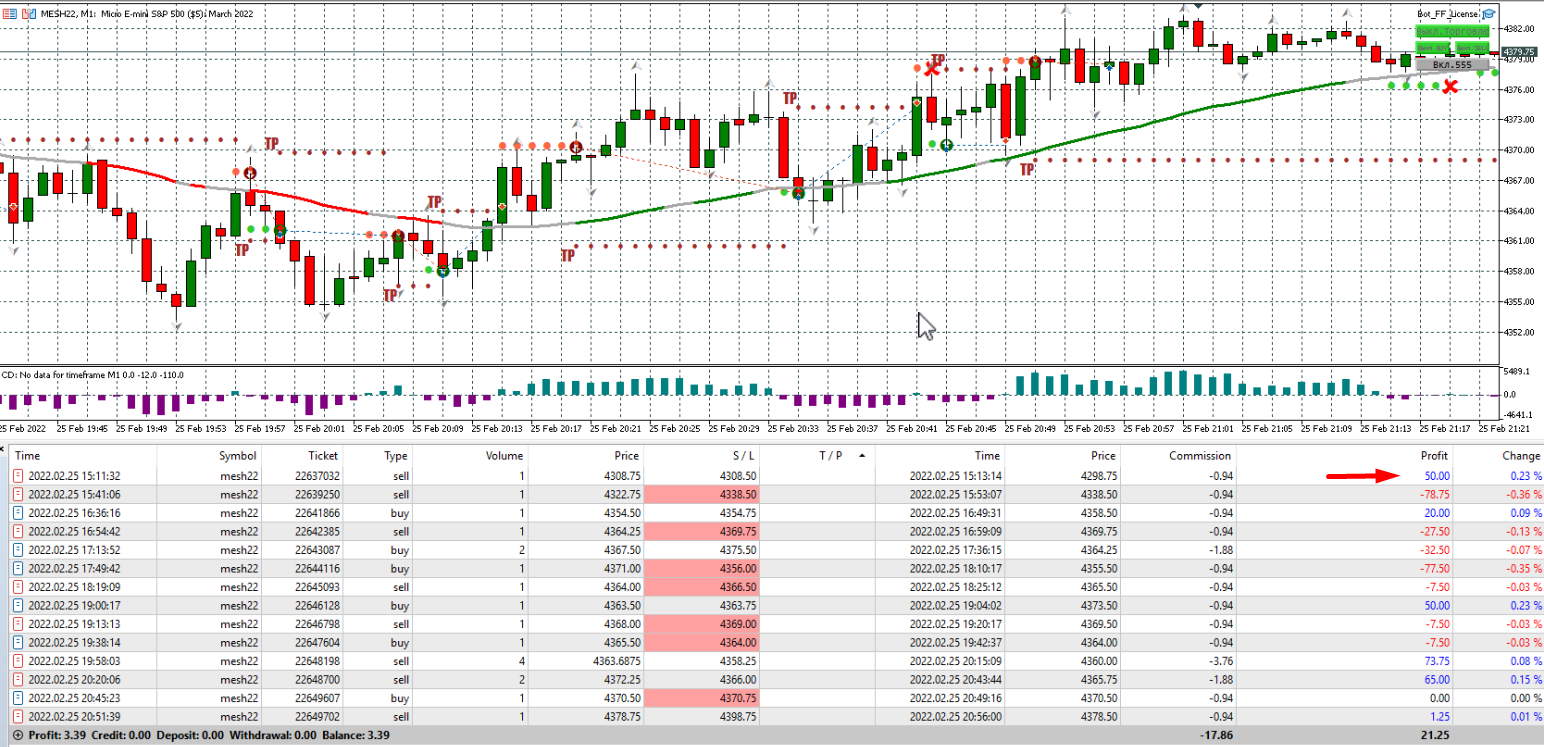The image size is (1544, 747).
Task: Click the current price label 4379.75
Action: [1518, 52]
